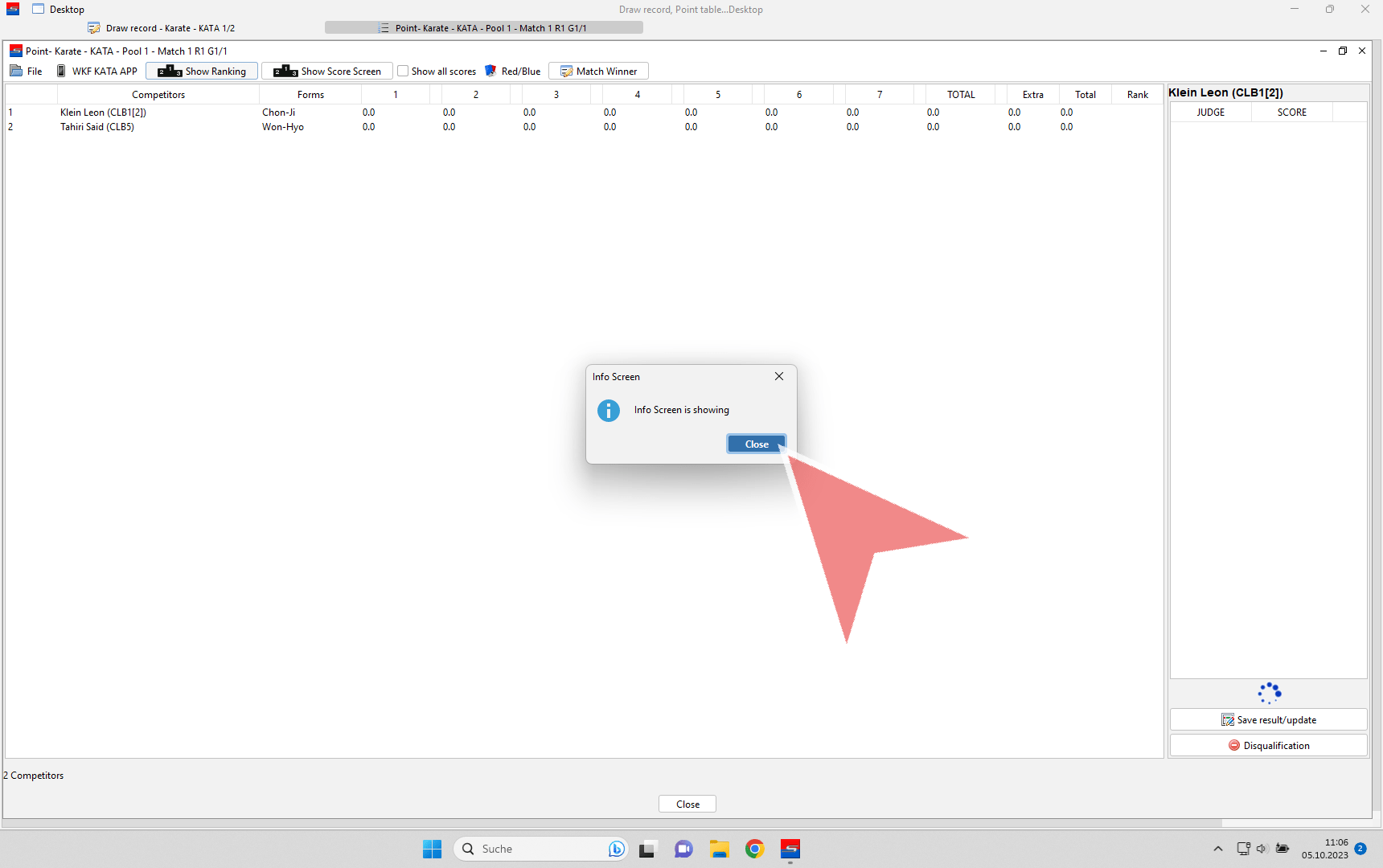
Task: Click the Close button below the table
Action: pos(687,805)
